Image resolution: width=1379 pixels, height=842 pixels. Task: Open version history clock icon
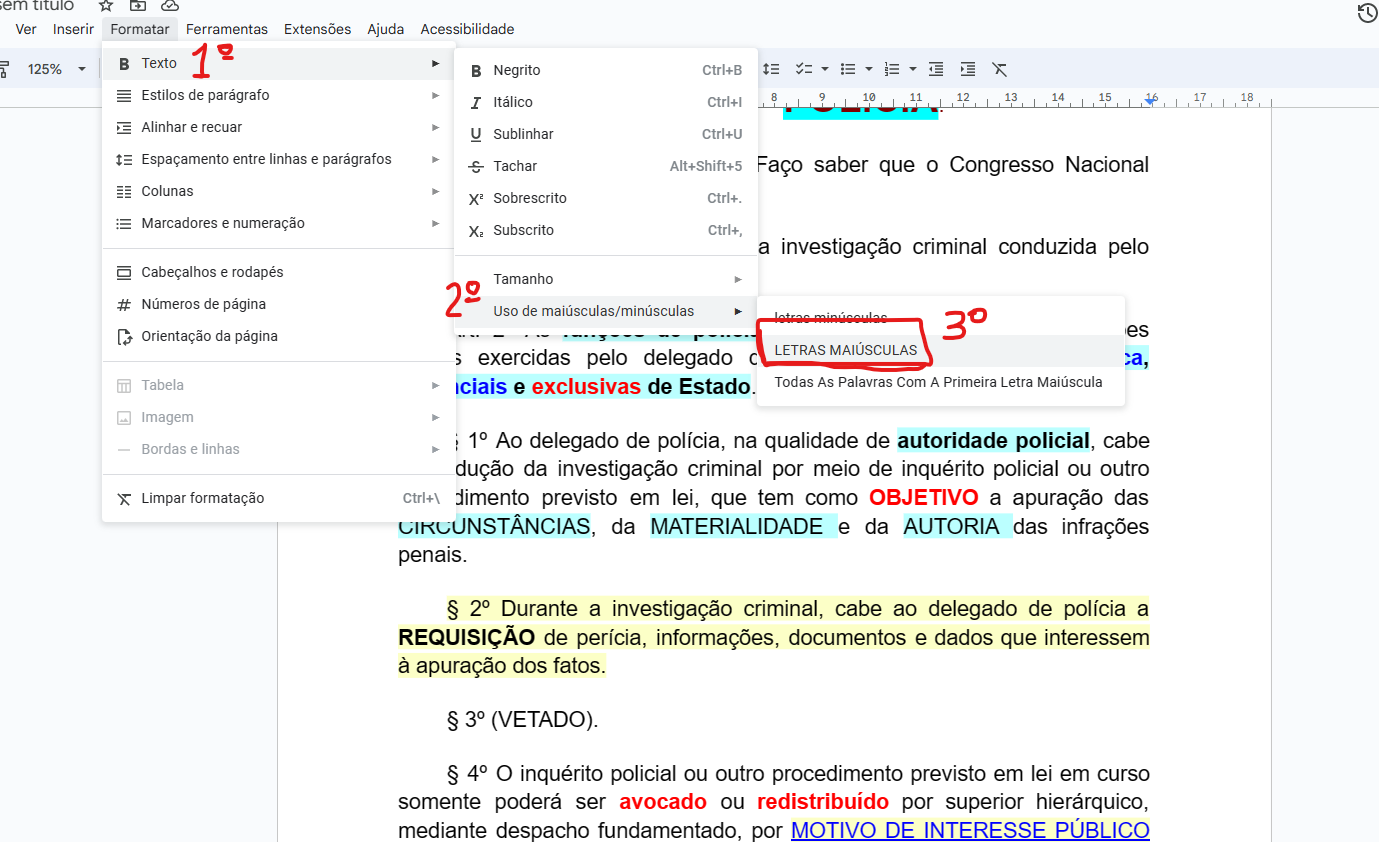point(1367,13)
